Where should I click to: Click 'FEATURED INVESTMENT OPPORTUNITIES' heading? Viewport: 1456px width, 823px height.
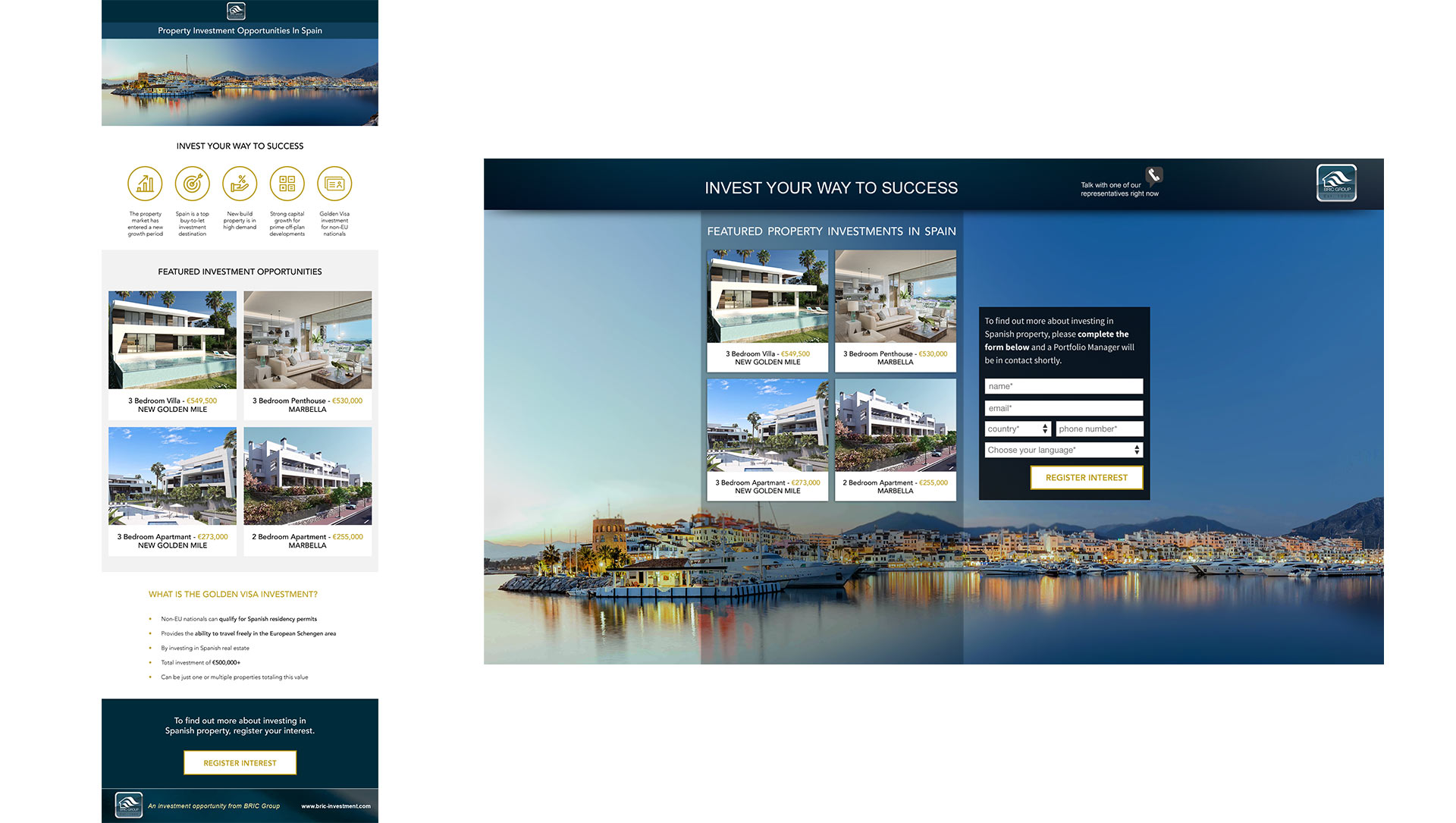pos(240,272)
